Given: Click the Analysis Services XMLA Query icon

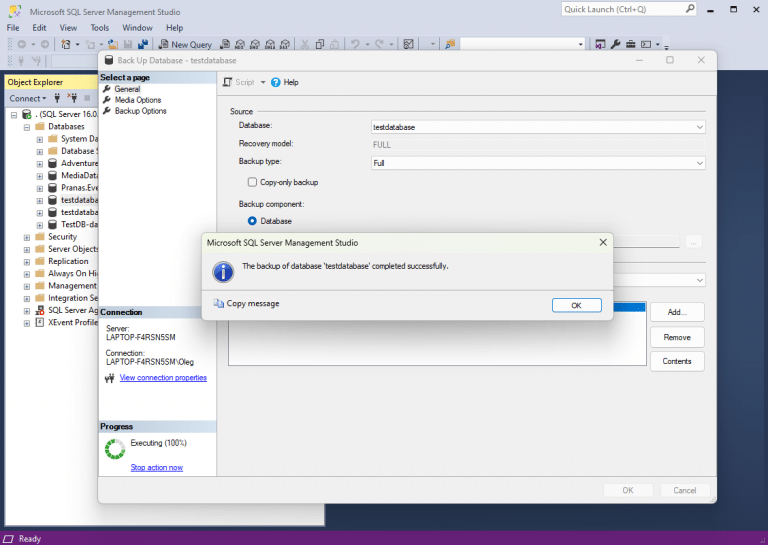Looking at the screenshot, I should [270, 45].
